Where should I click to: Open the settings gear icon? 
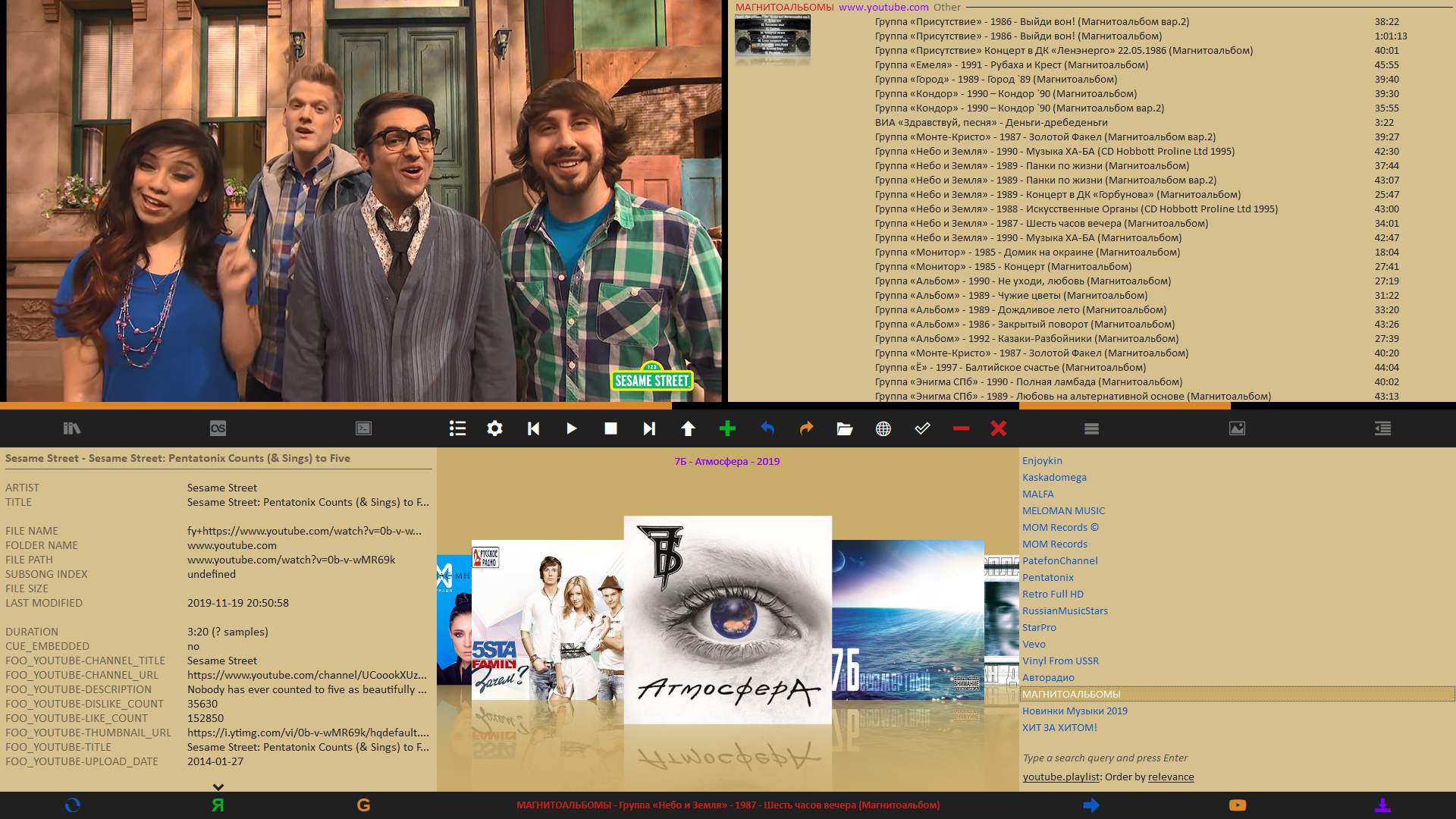coord(494,428)
